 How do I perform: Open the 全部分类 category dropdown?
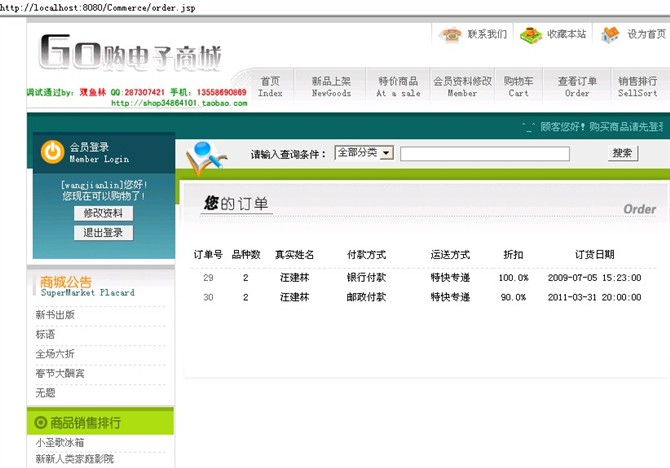pos(364,153)
